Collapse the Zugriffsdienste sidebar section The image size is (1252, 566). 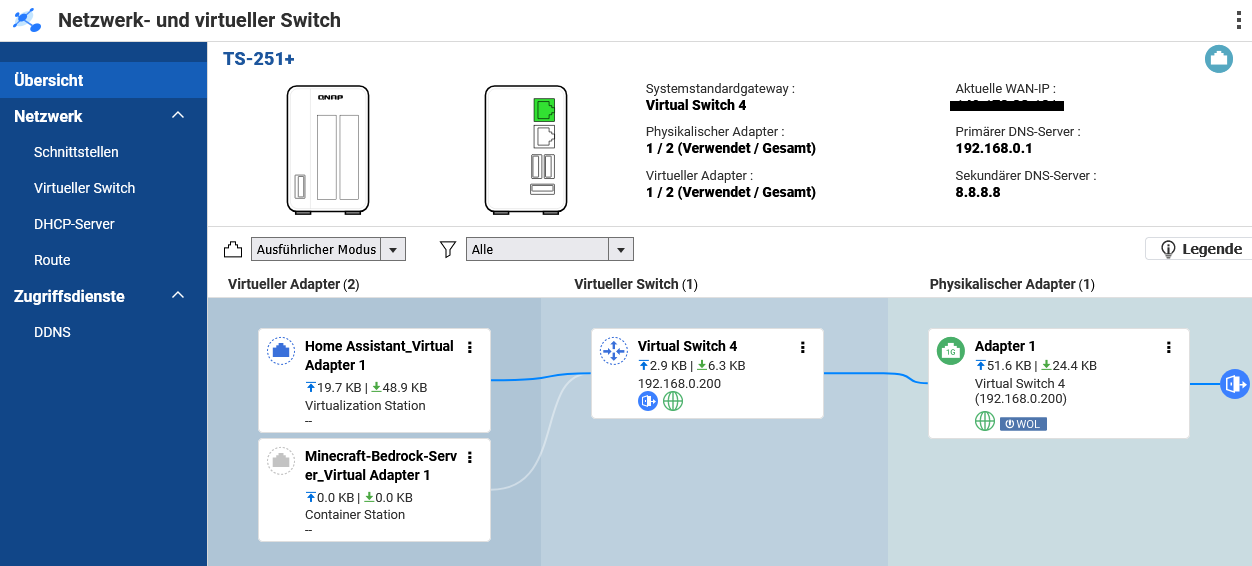tap(178, 296)
